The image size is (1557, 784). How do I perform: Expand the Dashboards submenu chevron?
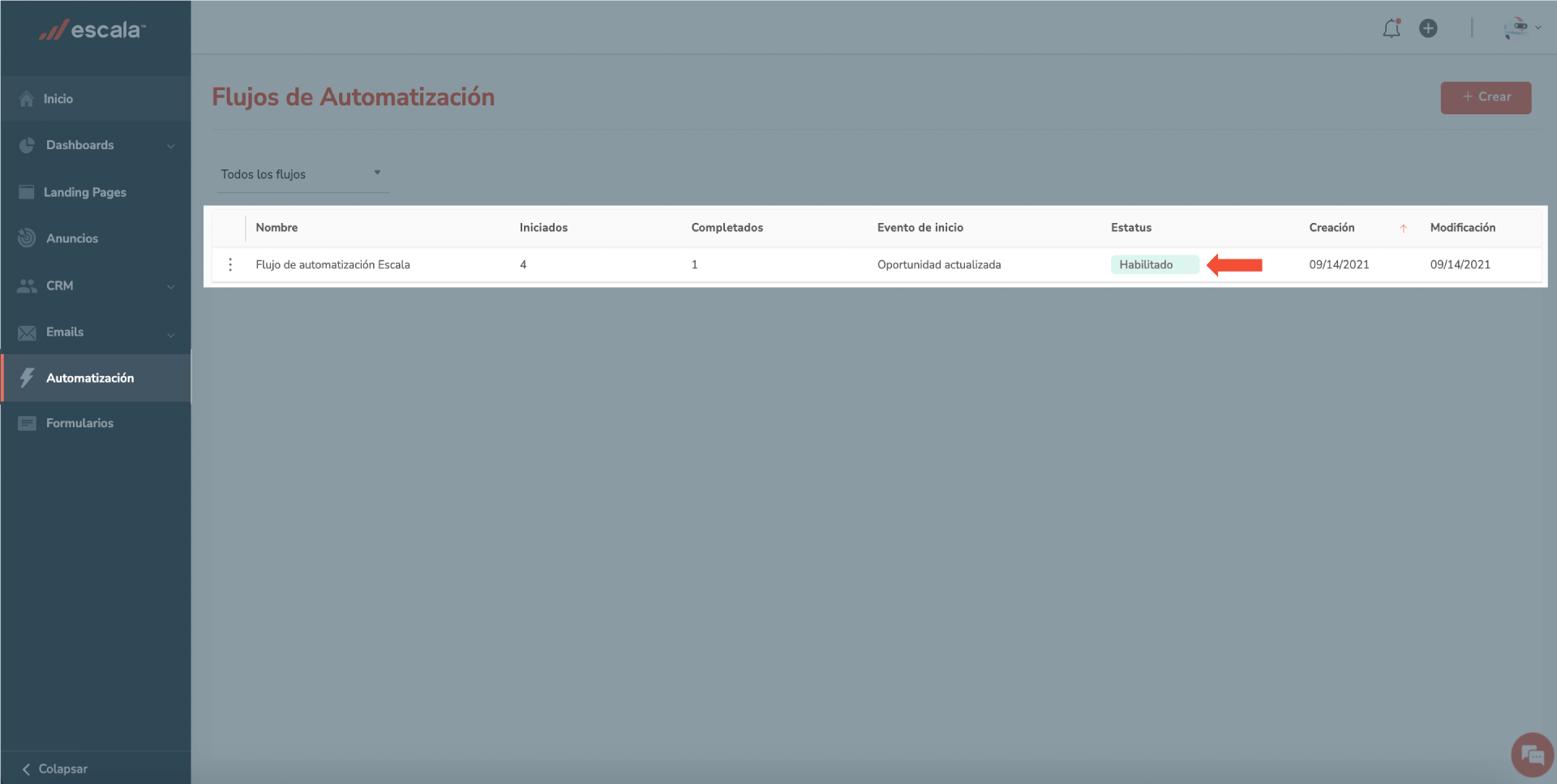171,147
